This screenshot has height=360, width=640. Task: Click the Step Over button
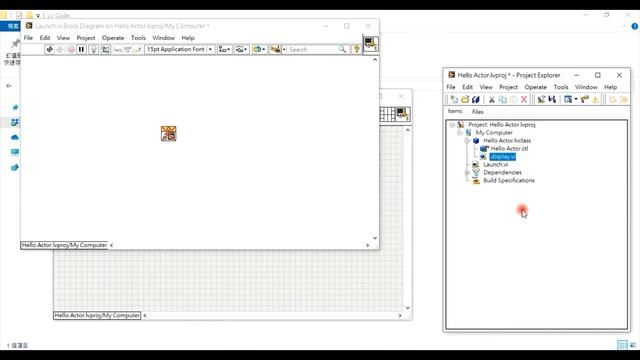[x=128, y=49]
